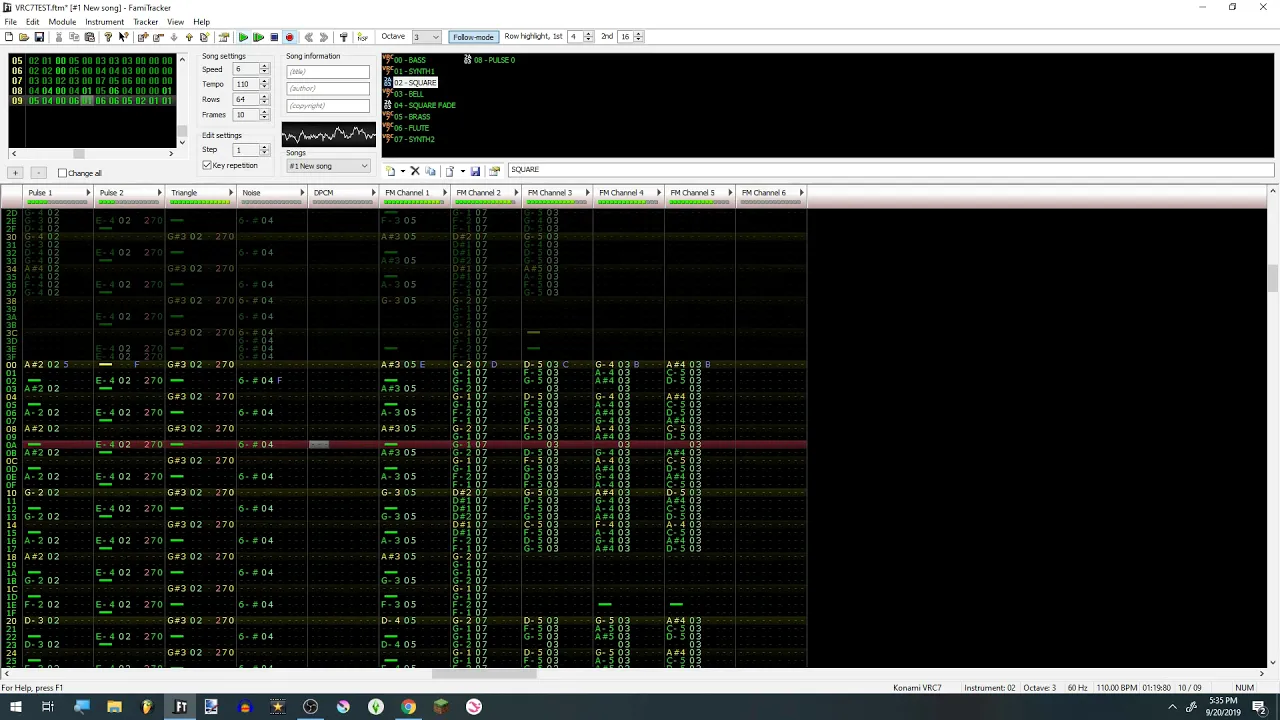This screenshot has height=720, width=1280.
Task: Move the frame down
Action: [x=174, y=37]
